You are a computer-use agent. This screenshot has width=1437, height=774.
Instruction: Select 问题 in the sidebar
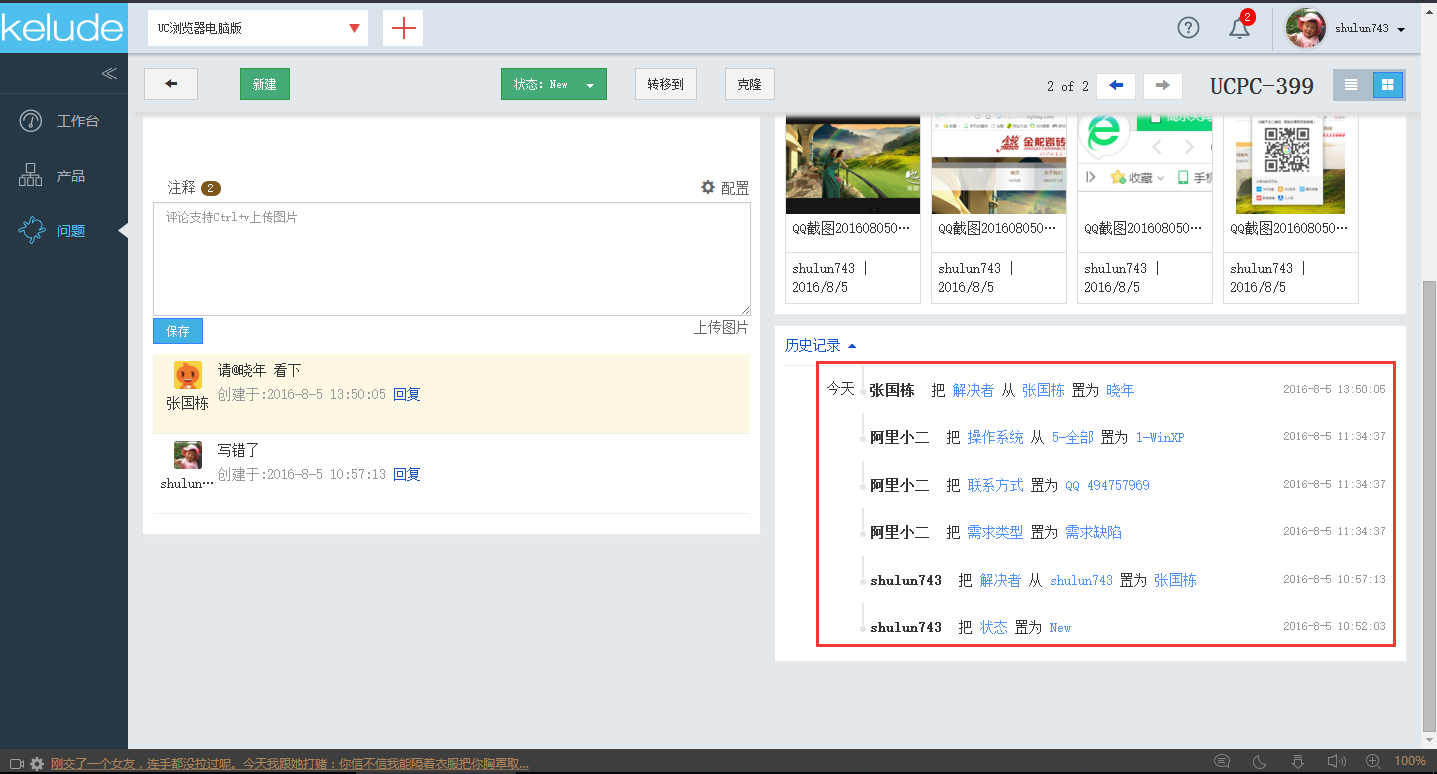64,231
